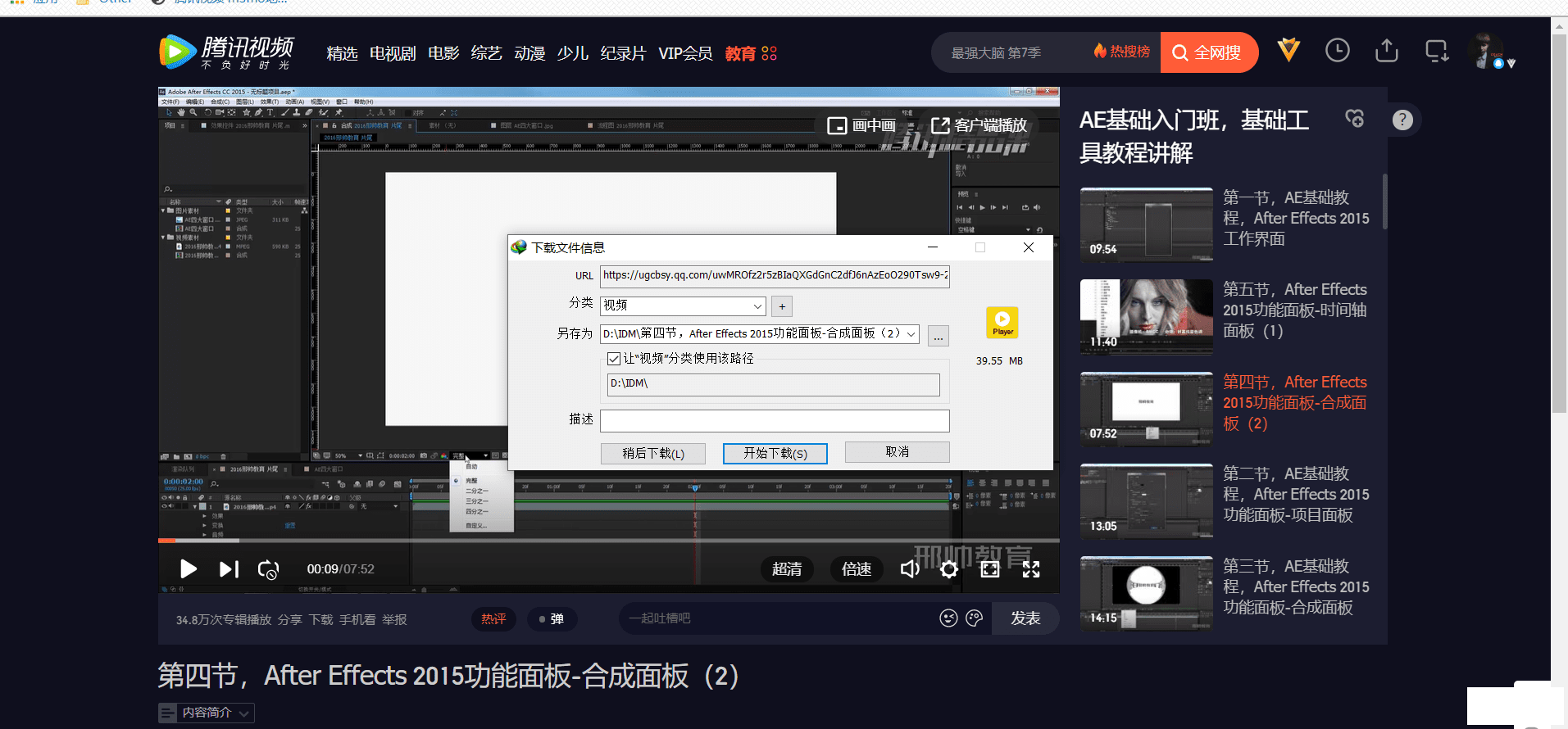Mute the player volume
Viewport: 1568px width, 729px height.
(910, 568)
